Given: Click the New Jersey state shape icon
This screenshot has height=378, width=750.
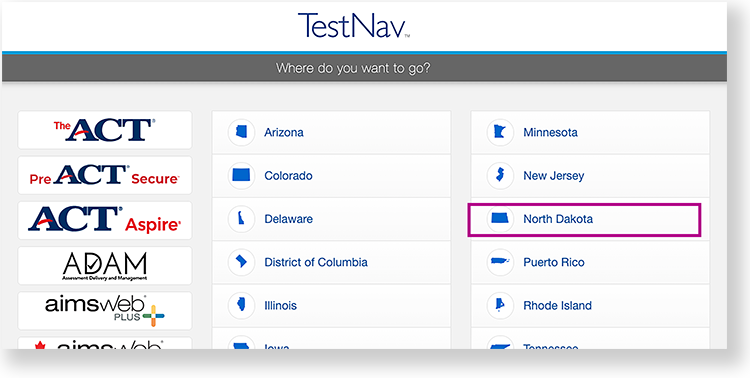Looking at the screenshot, I should point(500,176).
